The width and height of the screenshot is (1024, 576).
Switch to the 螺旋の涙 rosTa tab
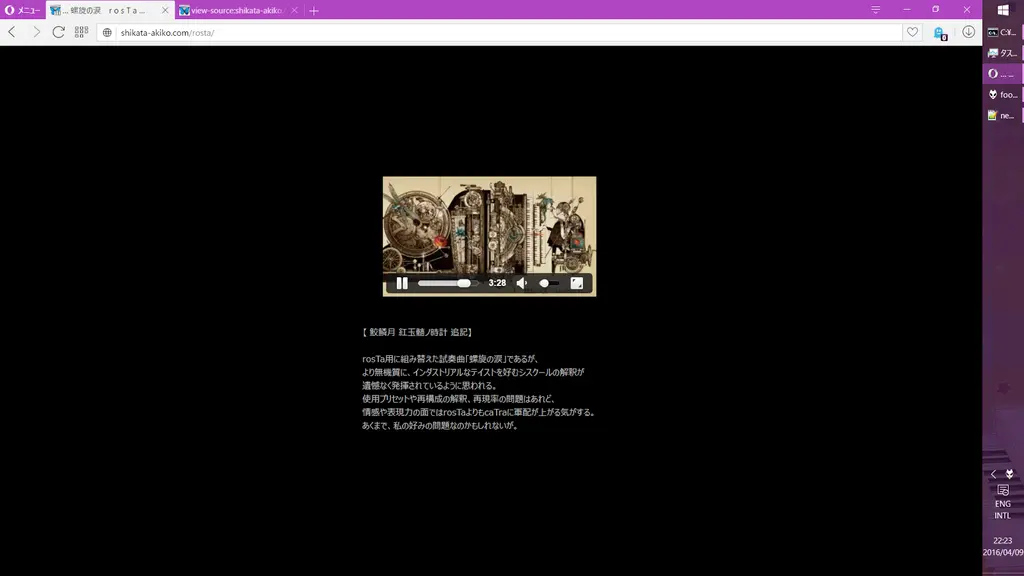(110, 10)
